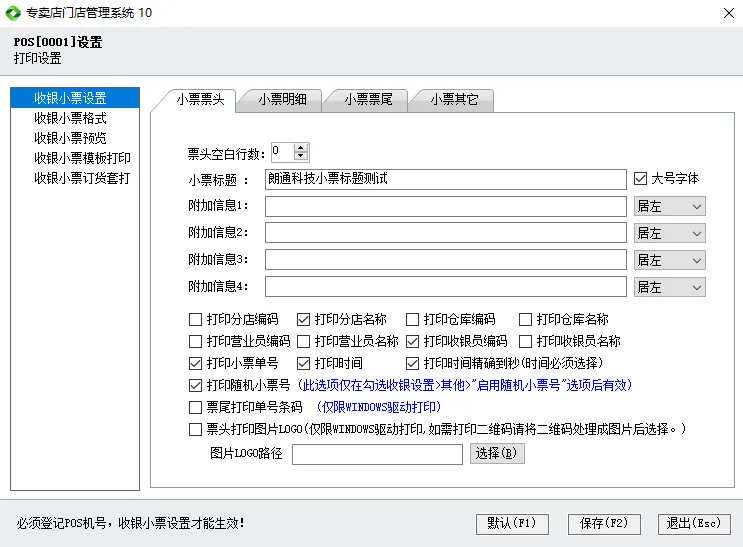Enable the 打印分店编码 checkbox
Viewport: 743px width, 547px height.
196,320
